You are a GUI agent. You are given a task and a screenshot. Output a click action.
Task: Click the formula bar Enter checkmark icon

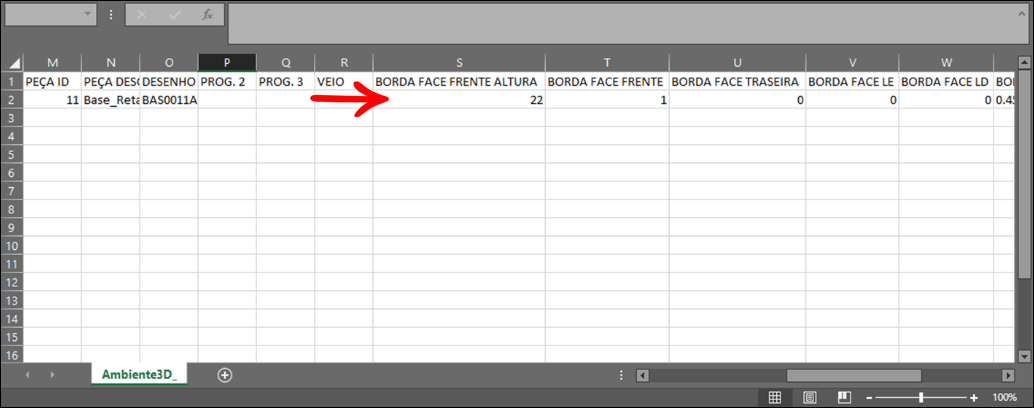[x=175, y=15]
